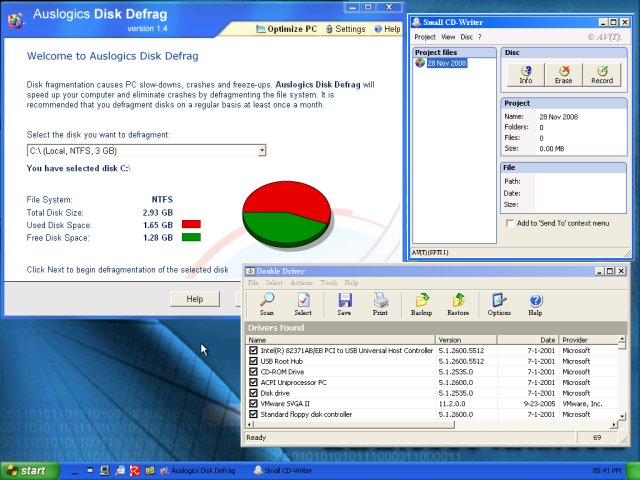Image resolution: width=640 pixels, height=480 pixels.
Task: Open Settings in Auslogics header
Action: pos(346,29)
